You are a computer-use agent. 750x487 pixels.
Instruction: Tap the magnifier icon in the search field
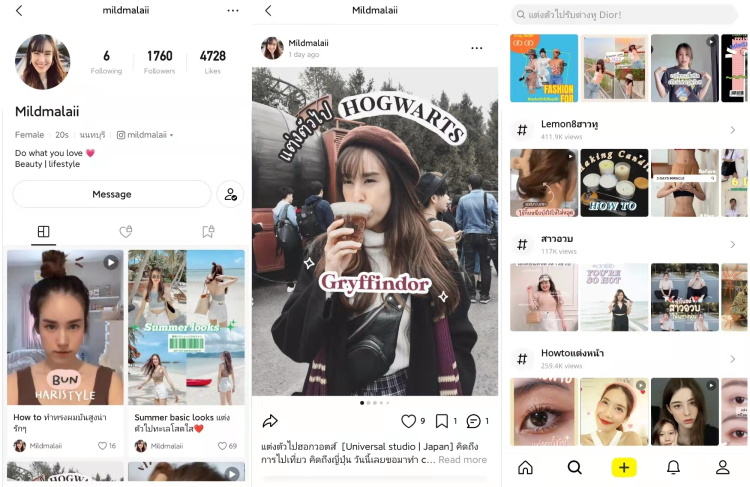pyautogui.click(x=521, y=15)
